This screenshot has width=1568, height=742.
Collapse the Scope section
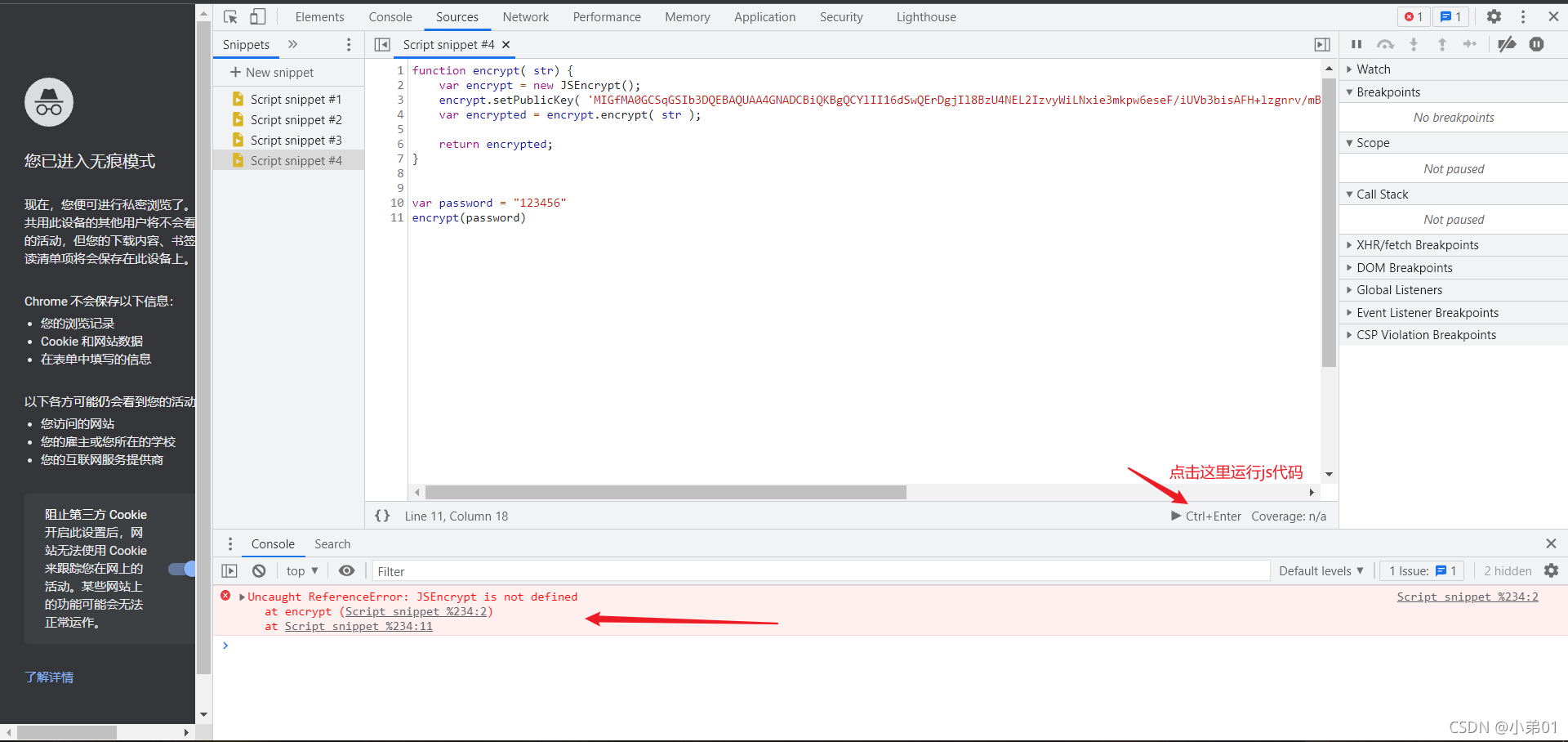pyautogui.click(x=1349, y=142)
